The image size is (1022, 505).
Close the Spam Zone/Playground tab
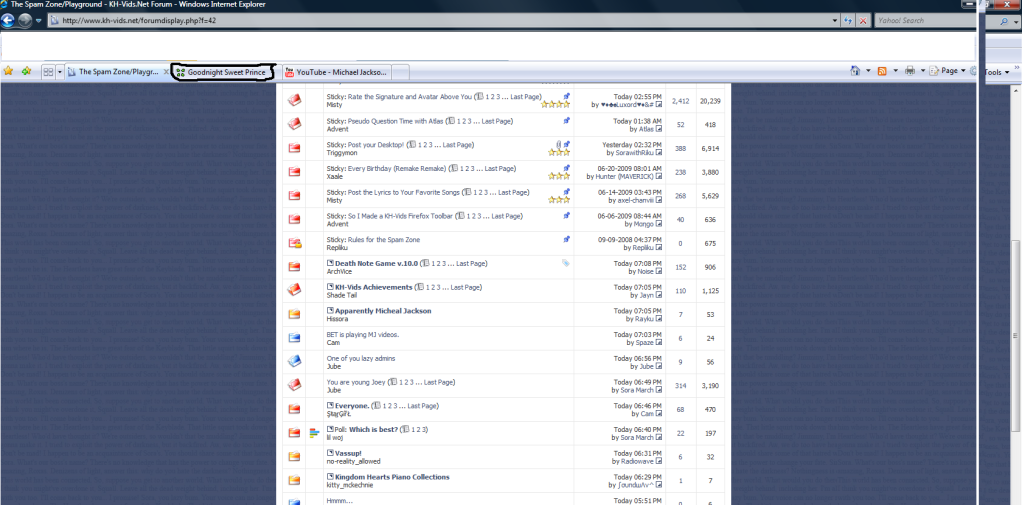pyautogui.click(x=165, y=72)
